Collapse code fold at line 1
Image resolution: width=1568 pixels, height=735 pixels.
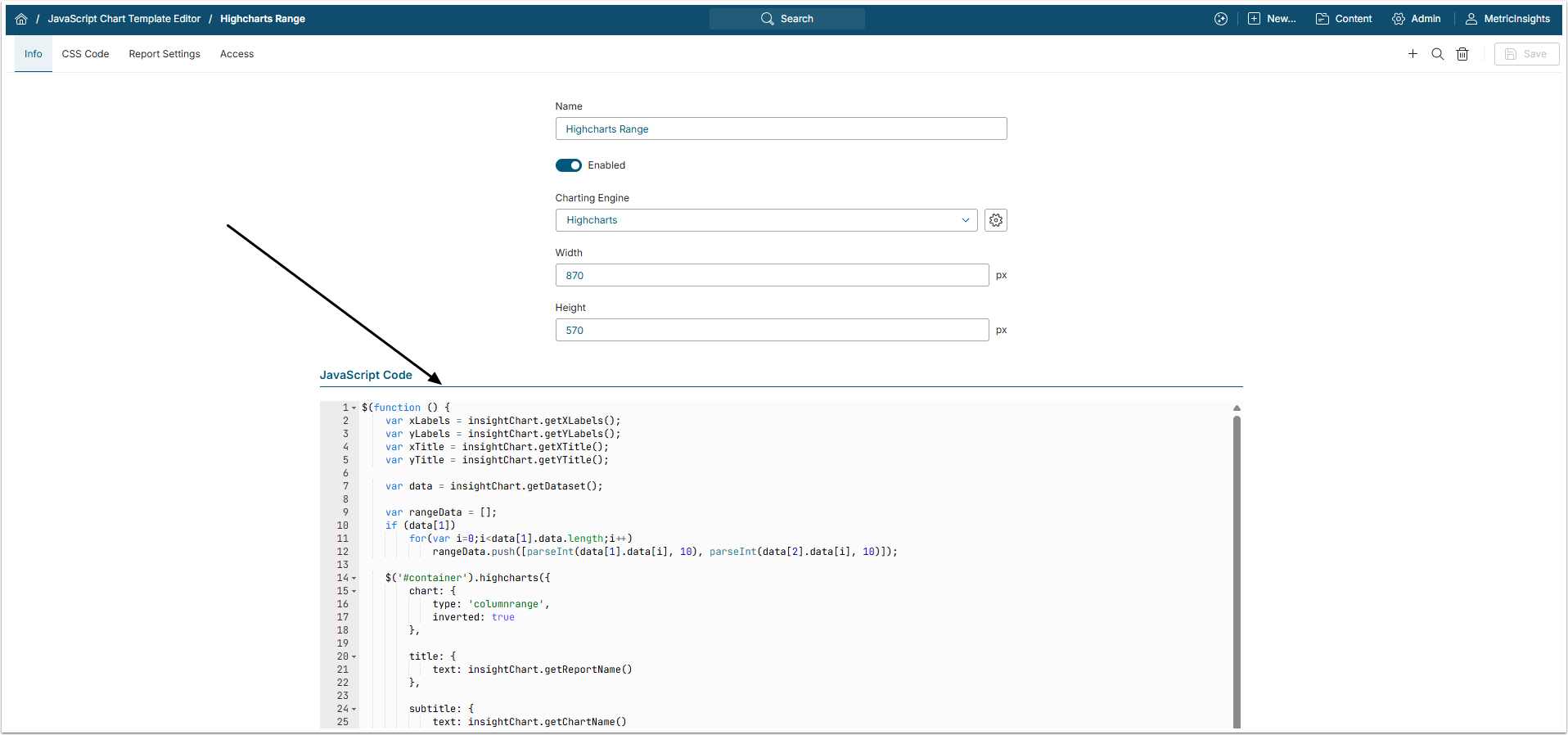354,408
